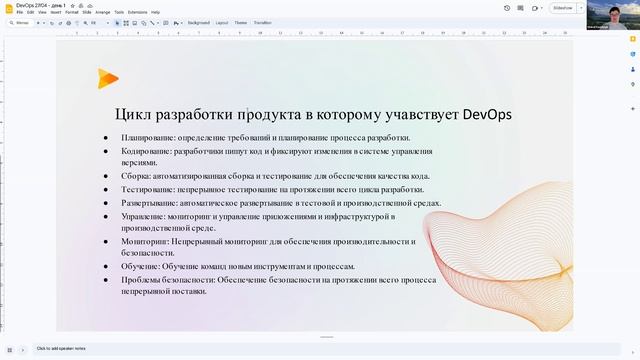The width and height of the screenshot is (640, 360).
Task: Click the bullet starting with 'Развертывание'
Action: click(281, 203)
